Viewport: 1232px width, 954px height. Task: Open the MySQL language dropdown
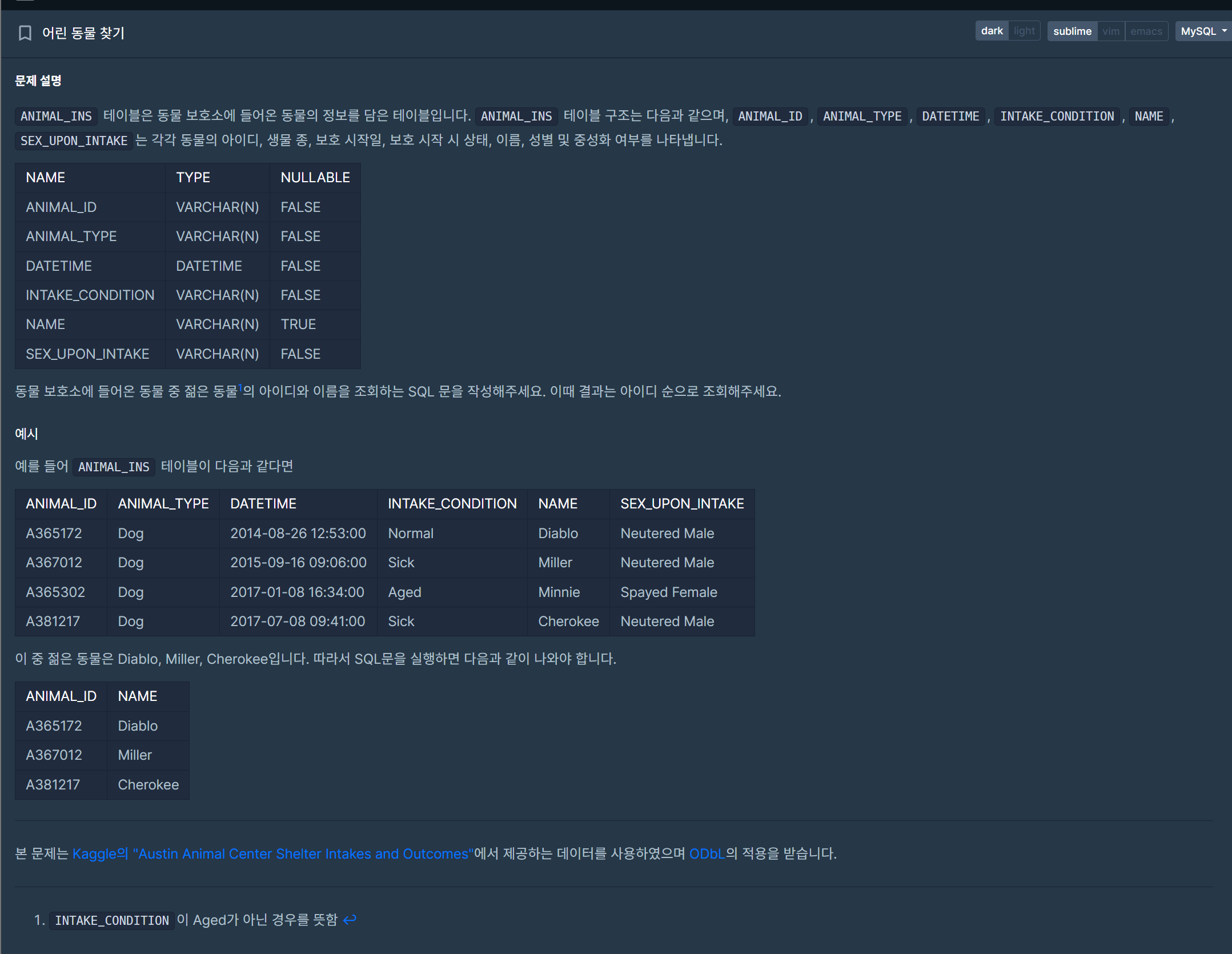tap(1203, 31)
